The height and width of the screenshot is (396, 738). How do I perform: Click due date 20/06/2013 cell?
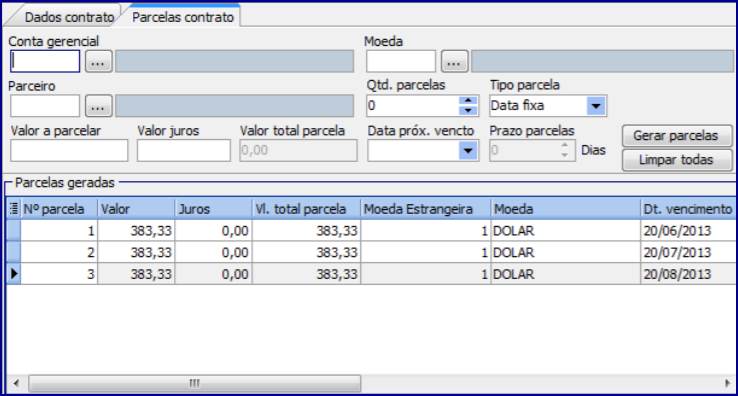pyautogui.click(x=688, y=231)
